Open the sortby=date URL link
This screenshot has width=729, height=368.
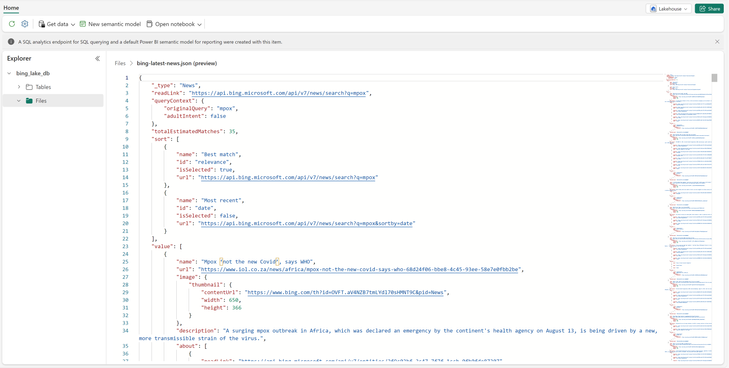pyautogui.click(x=306, y=223)
